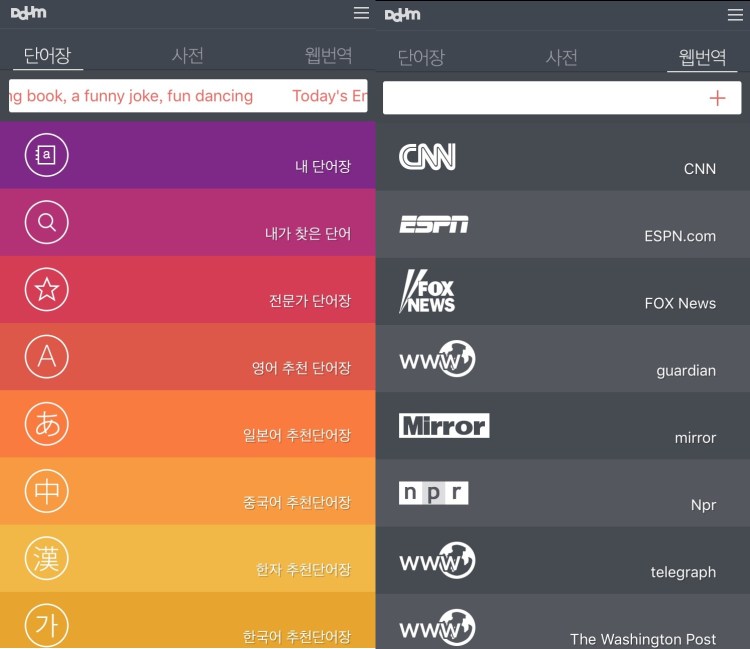Viewport: 750px width, 649px height.
Task: Tap the ESPN logo
Action: [434, 224]
